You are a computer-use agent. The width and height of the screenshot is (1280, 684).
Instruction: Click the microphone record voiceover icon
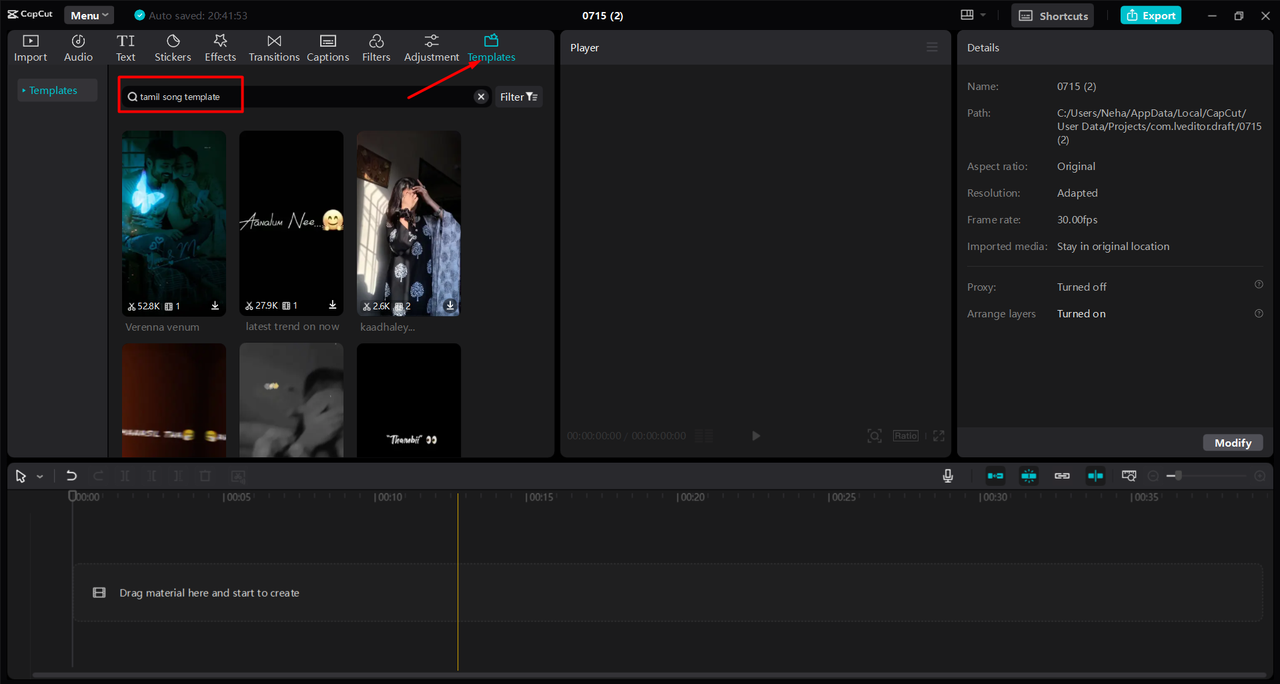[x=948, y=476]
